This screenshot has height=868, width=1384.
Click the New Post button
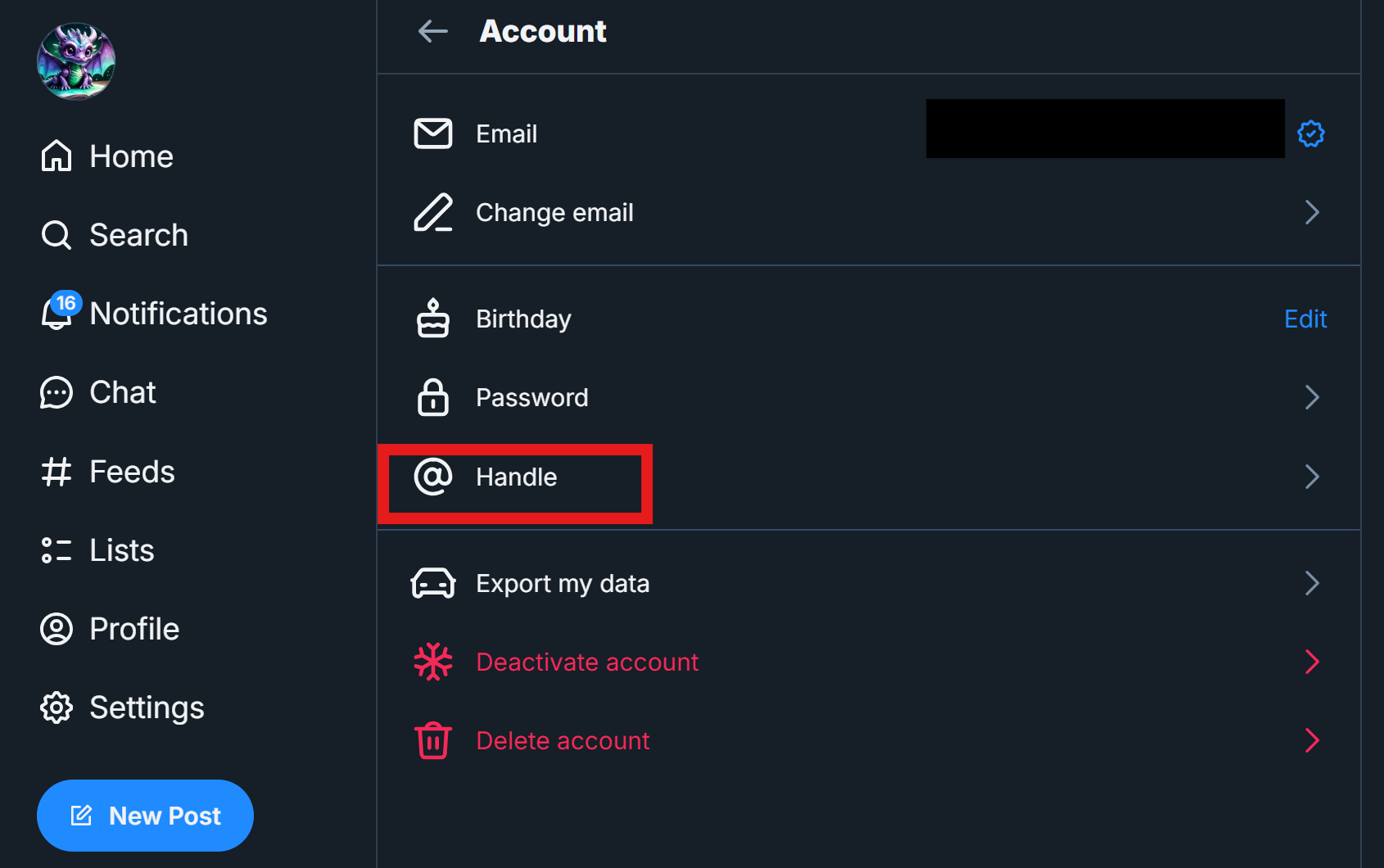[x=145, y=815]
